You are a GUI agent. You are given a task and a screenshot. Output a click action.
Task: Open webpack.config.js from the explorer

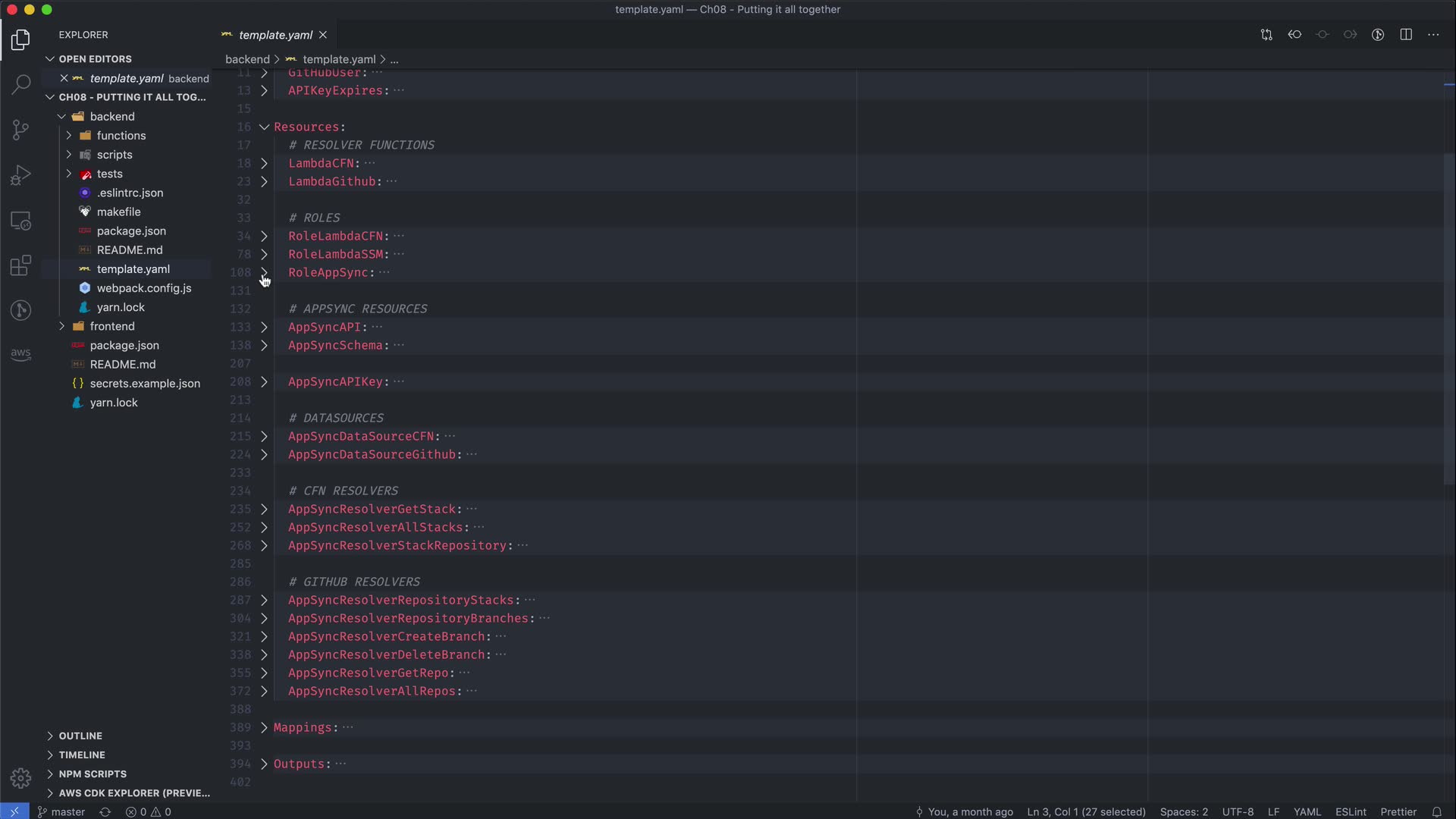(x=143, y=288)
